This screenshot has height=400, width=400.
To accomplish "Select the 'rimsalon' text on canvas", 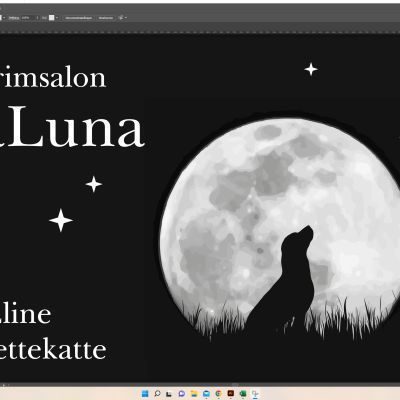I will click(x=53, y=78).
